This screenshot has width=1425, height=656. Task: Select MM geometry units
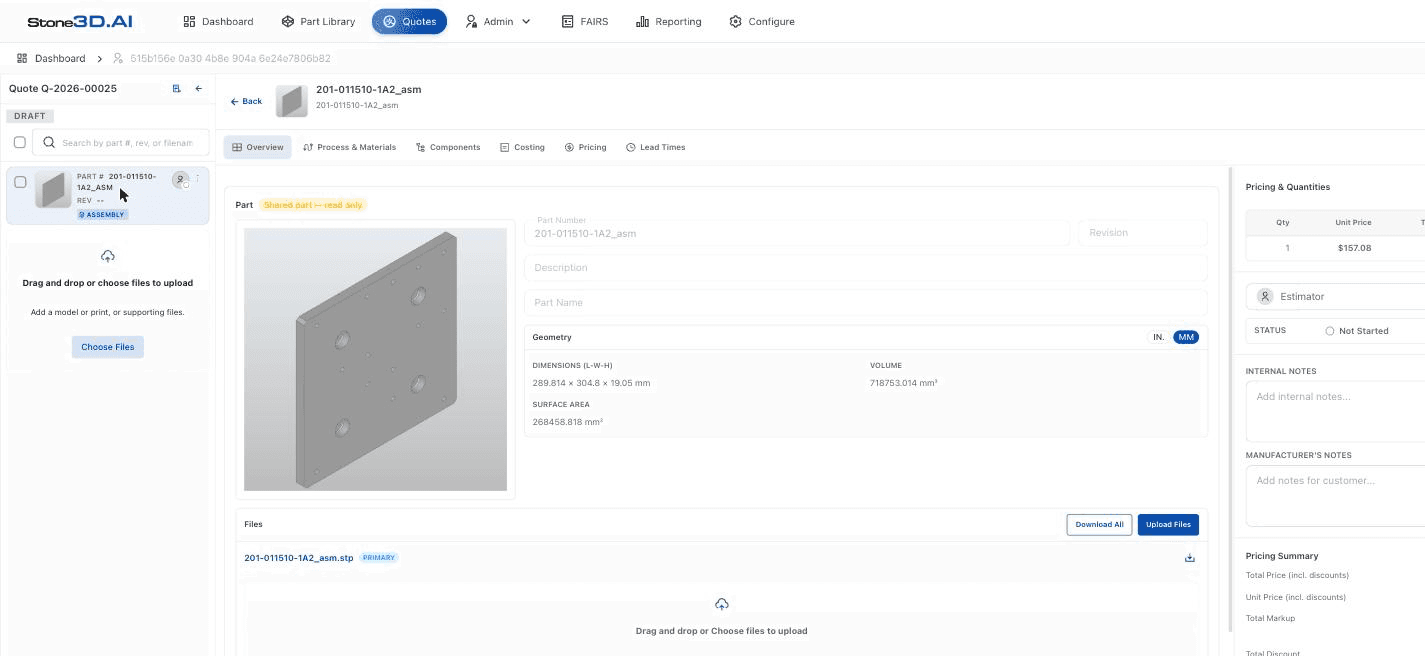(x=1186, y=337)
